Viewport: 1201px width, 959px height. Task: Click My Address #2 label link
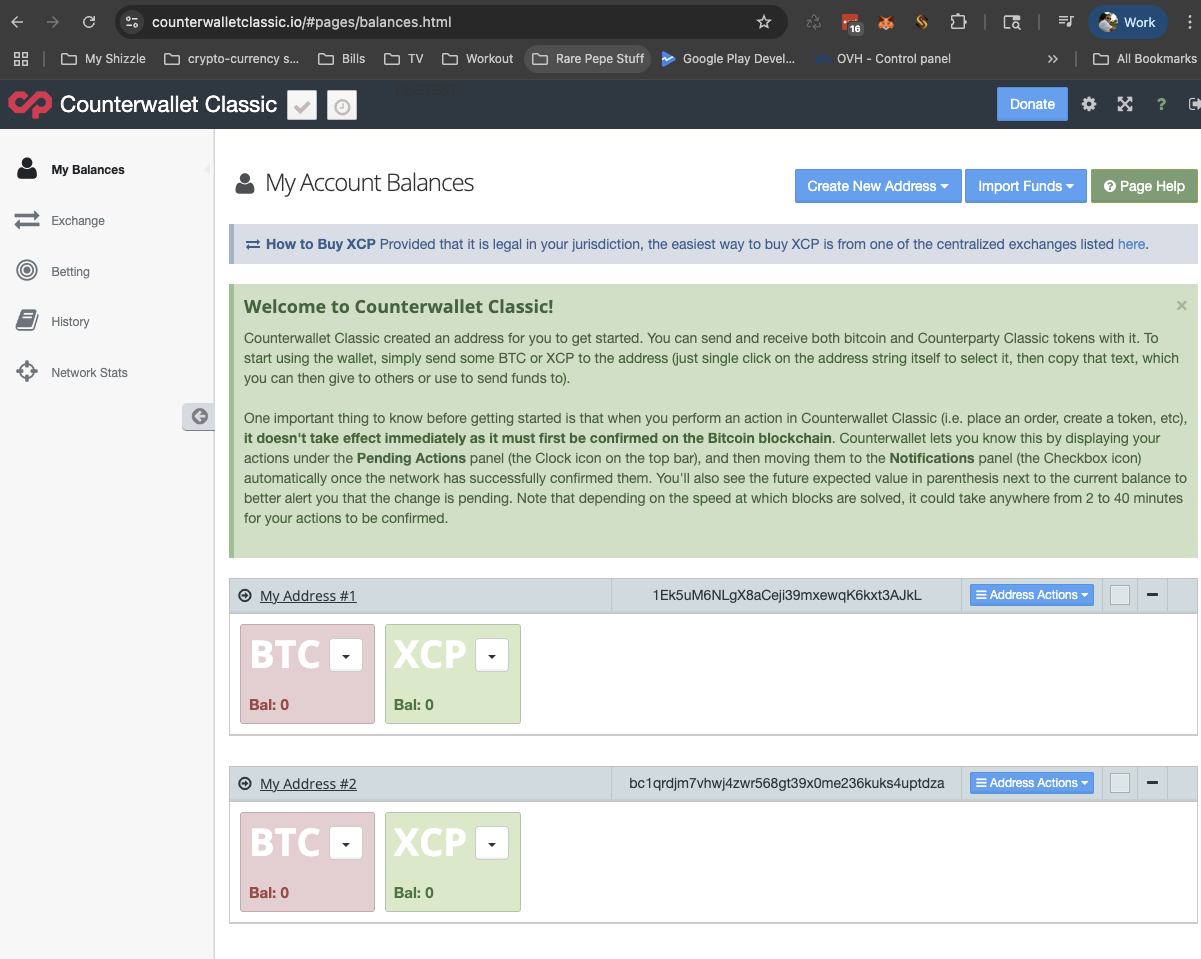308,784
